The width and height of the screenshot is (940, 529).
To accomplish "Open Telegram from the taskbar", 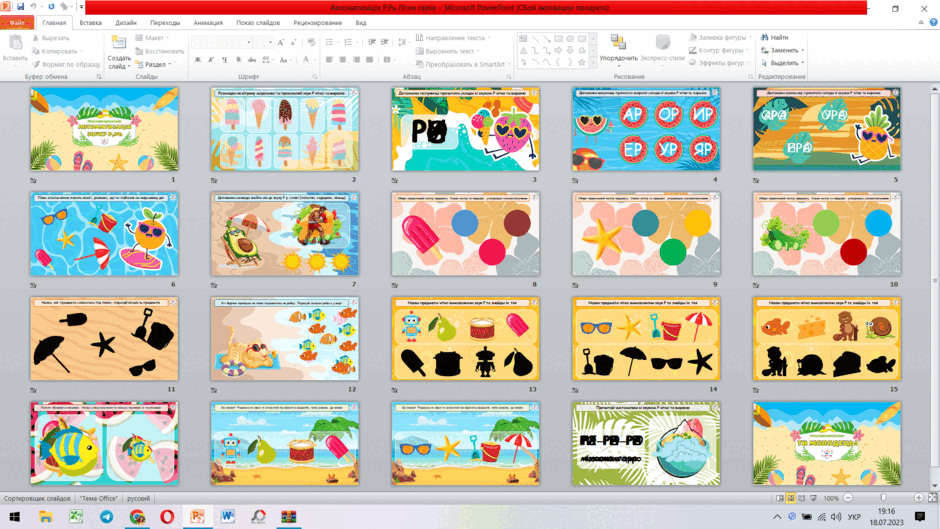I will (107, 516).
